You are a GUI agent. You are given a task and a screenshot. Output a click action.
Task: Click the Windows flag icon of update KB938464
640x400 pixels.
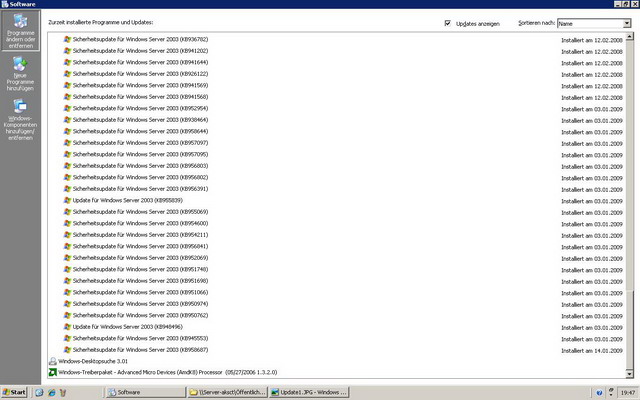coord(67,120)
